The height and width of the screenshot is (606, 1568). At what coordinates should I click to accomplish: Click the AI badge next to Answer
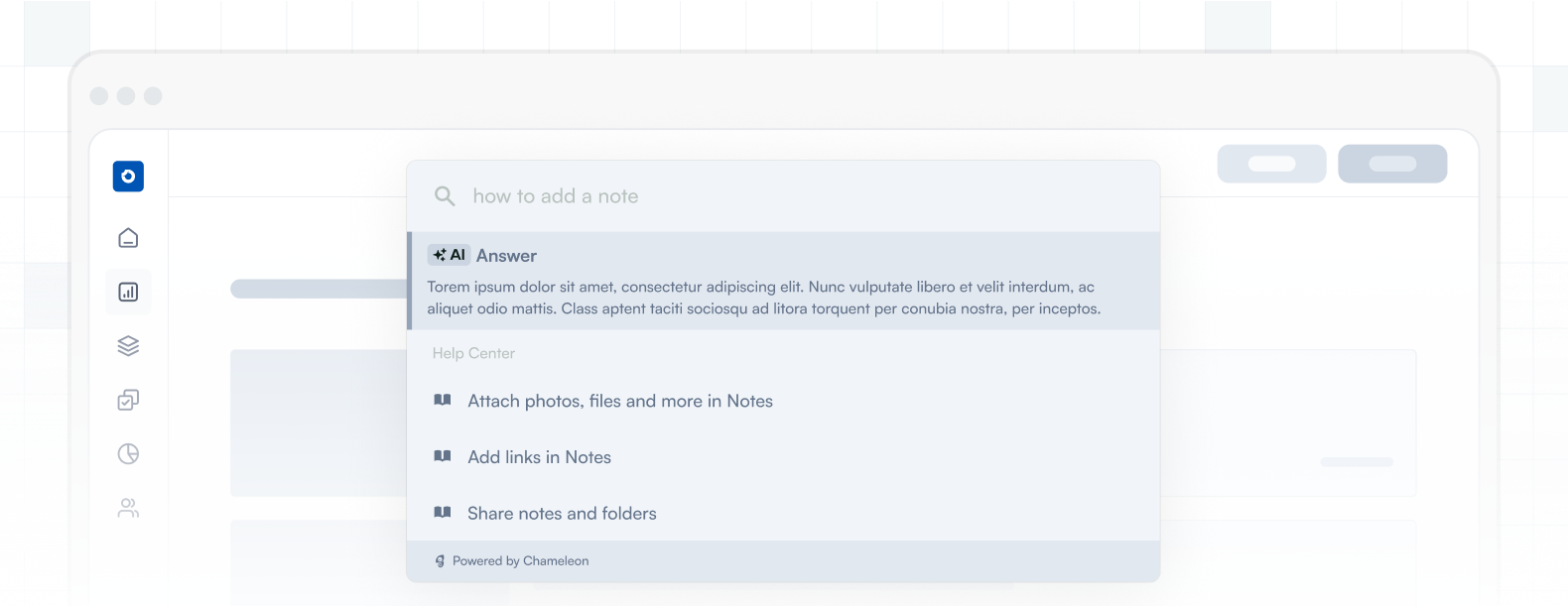click(x=449, y=255)
